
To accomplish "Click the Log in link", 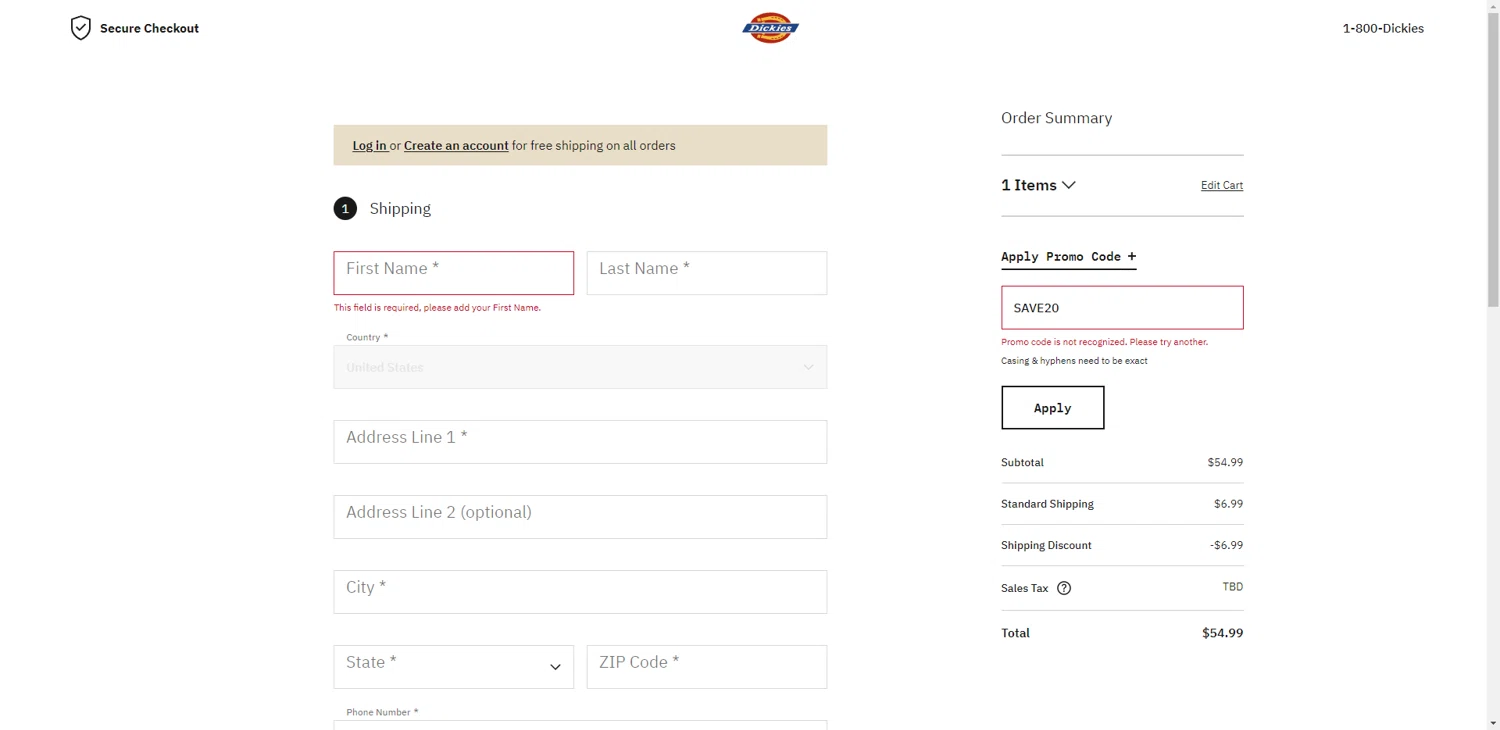I will pos(369,146).
